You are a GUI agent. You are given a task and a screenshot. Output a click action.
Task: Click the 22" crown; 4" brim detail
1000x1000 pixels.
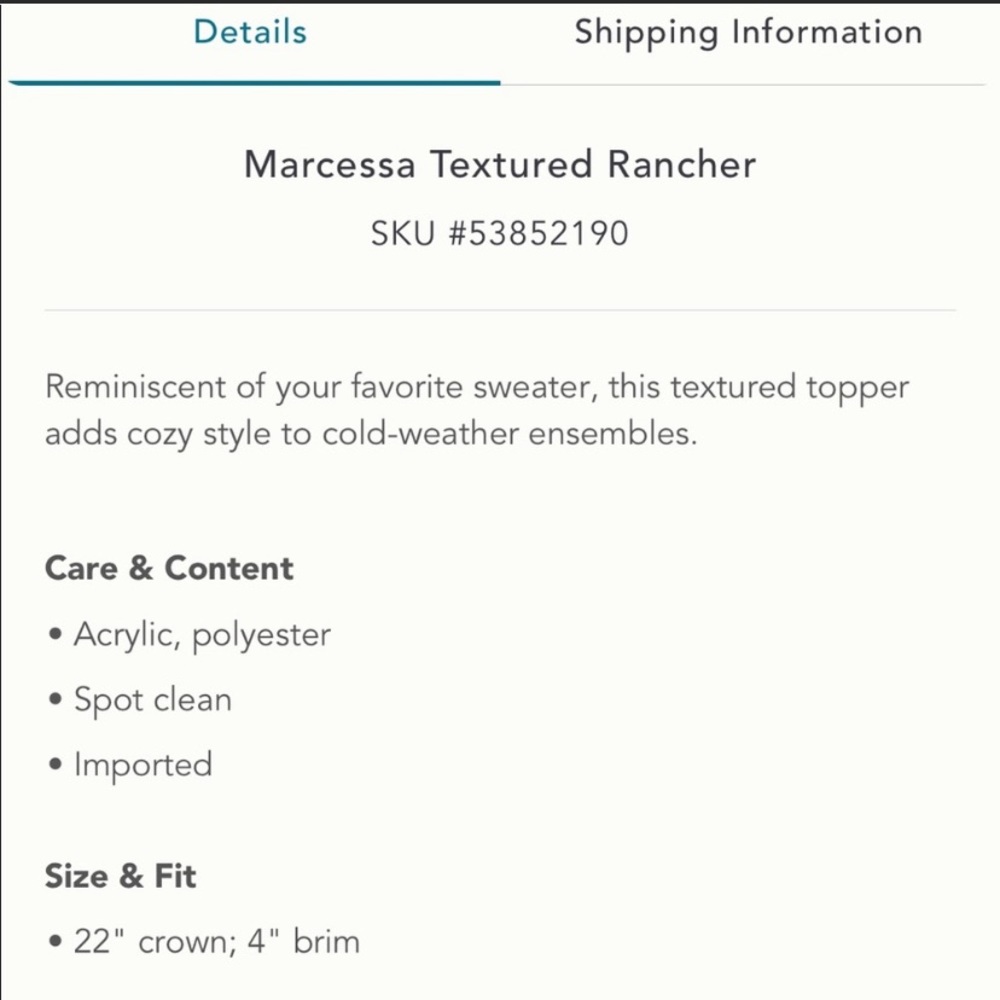[217, 940]
